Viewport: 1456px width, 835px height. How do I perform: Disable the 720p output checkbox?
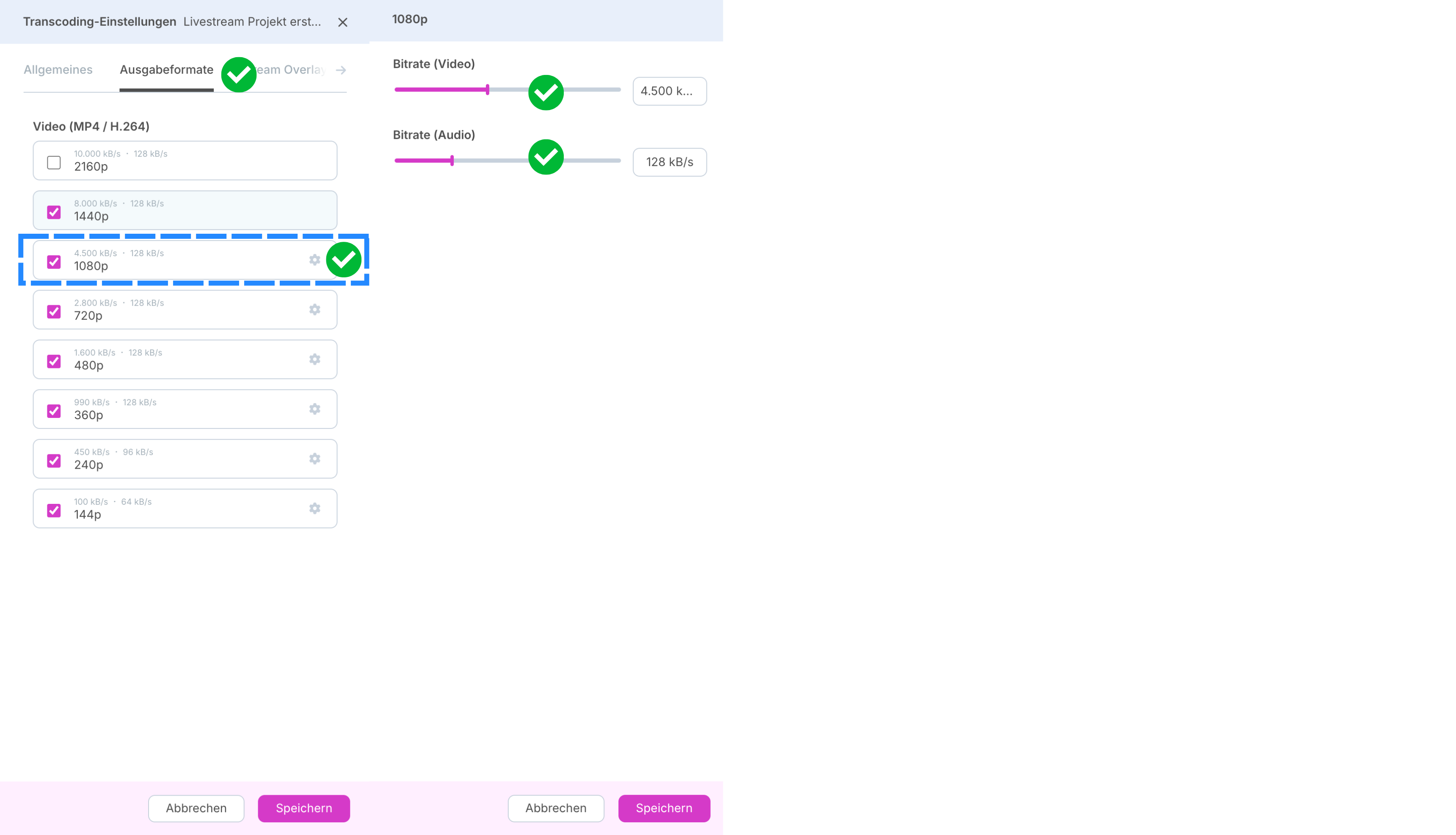(54, 311)
